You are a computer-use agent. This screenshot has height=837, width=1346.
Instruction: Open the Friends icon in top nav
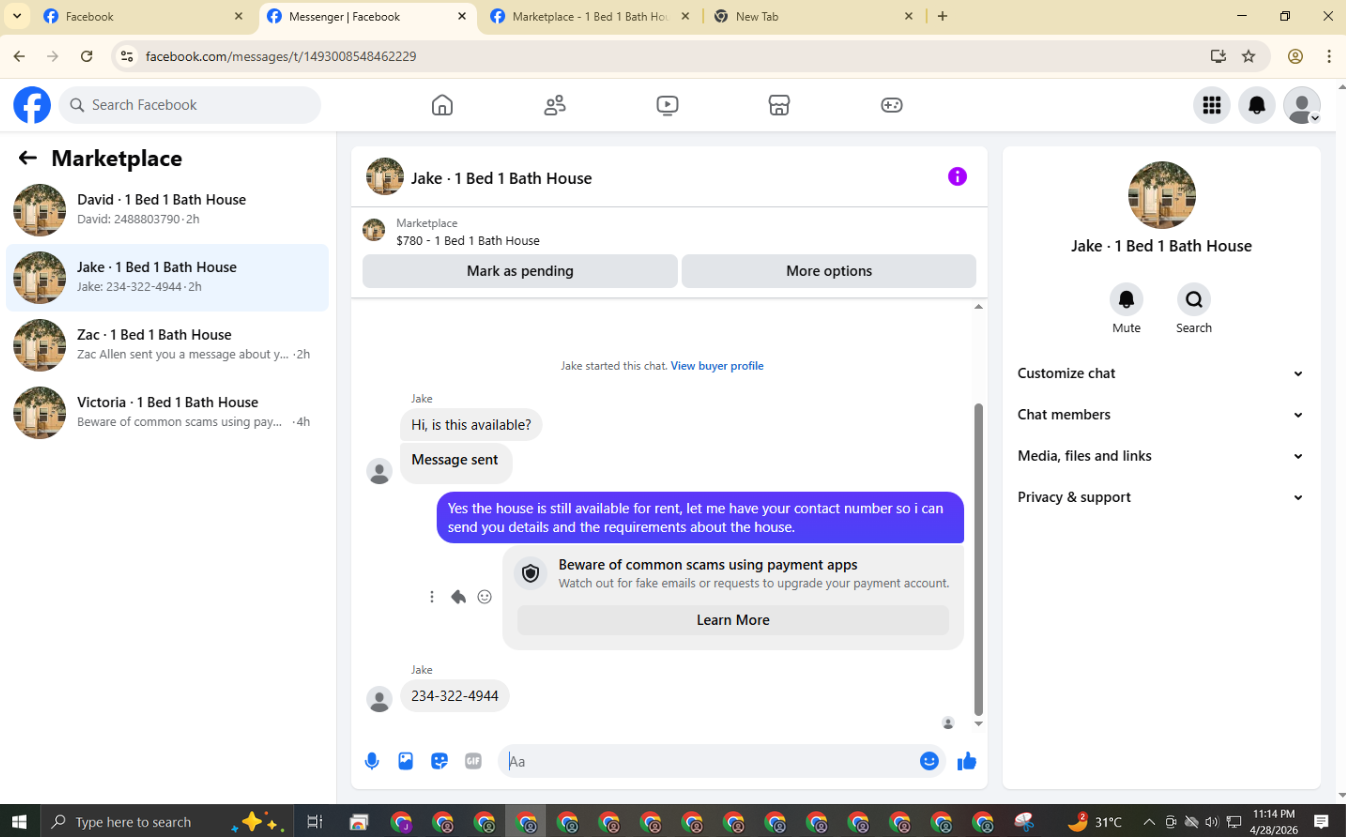555,105
